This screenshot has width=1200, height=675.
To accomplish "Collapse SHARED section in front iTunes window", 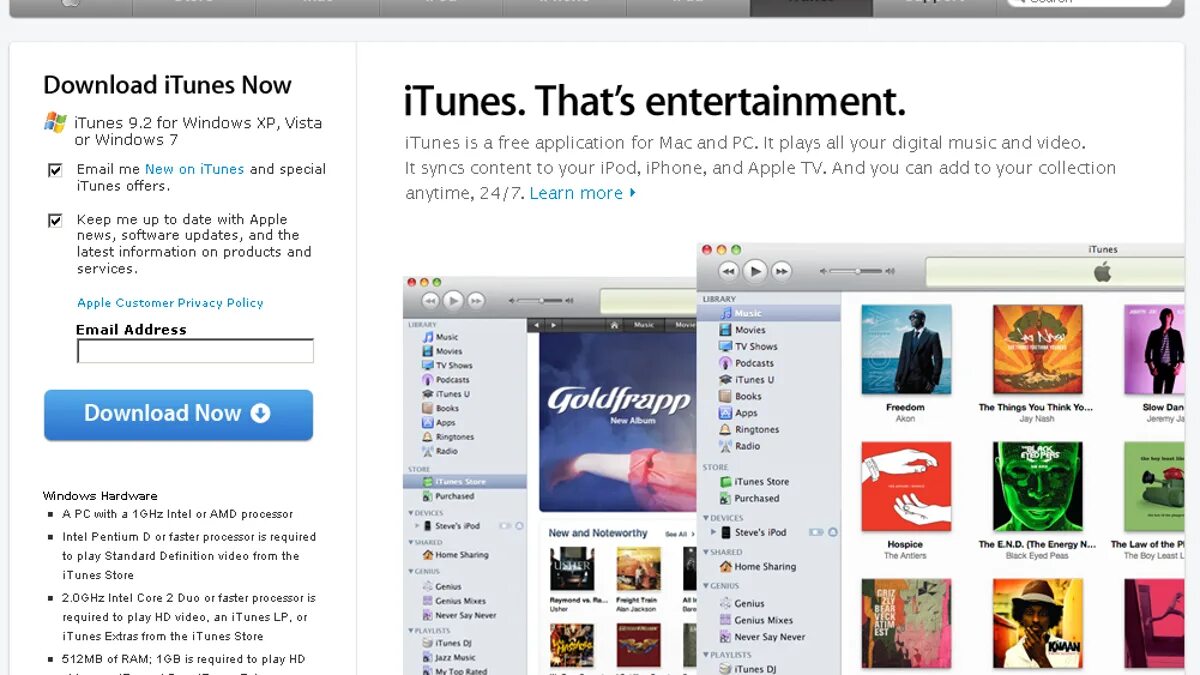I will (704, 552).
